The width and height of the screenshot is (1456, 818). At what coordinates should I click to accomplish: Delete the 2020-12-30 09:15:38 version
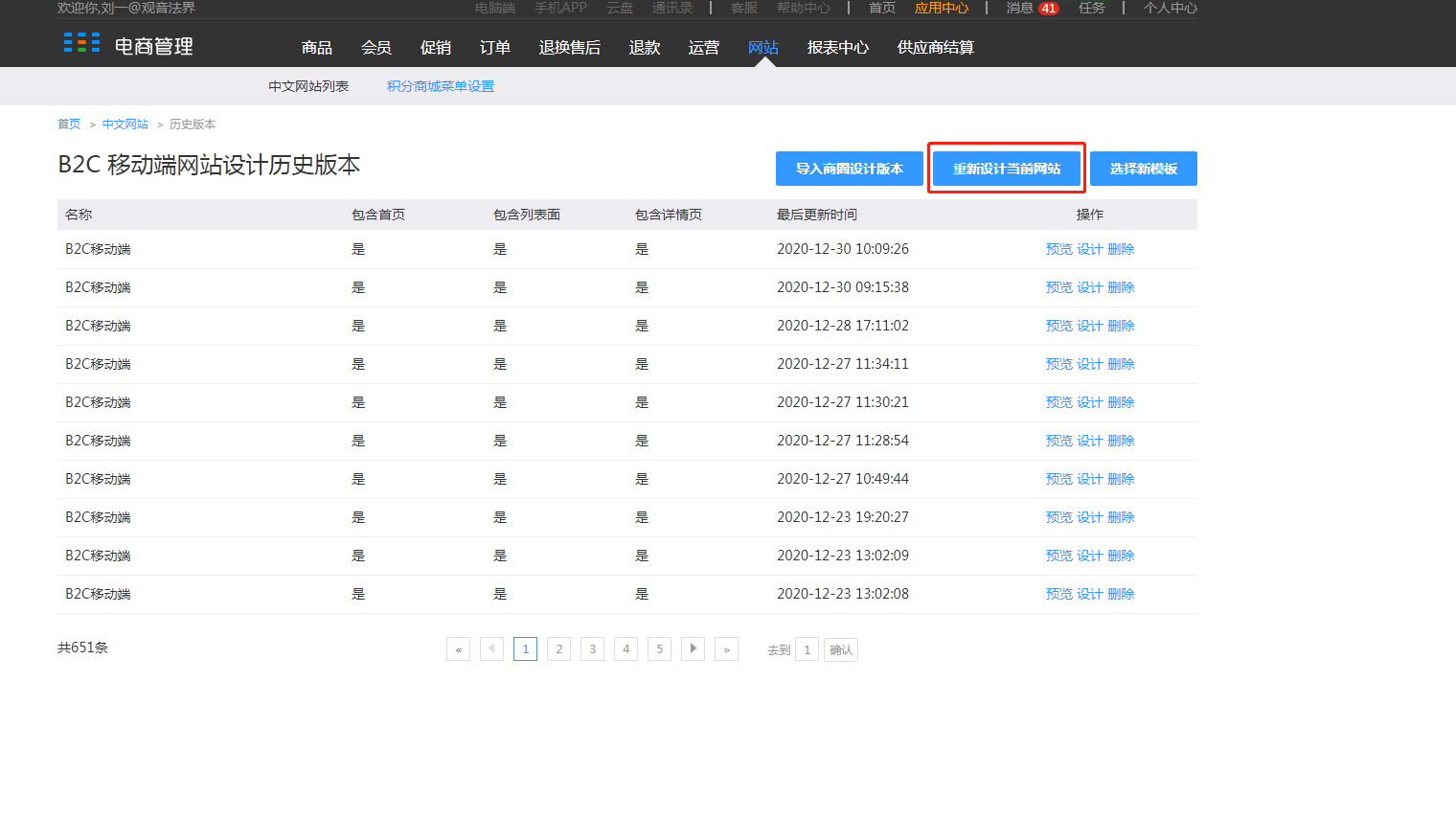pyautogui.click(x=1121, y=287)
